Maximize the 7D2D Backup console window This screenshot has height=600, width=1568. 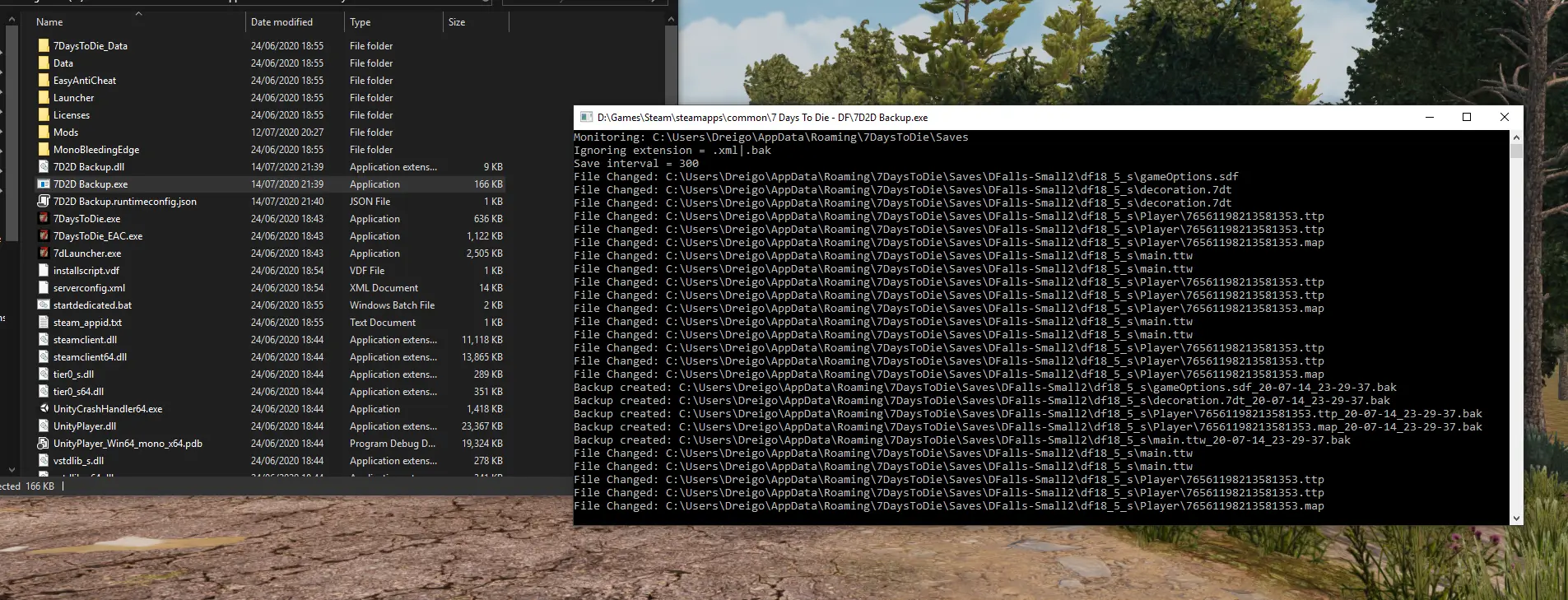1467,118
